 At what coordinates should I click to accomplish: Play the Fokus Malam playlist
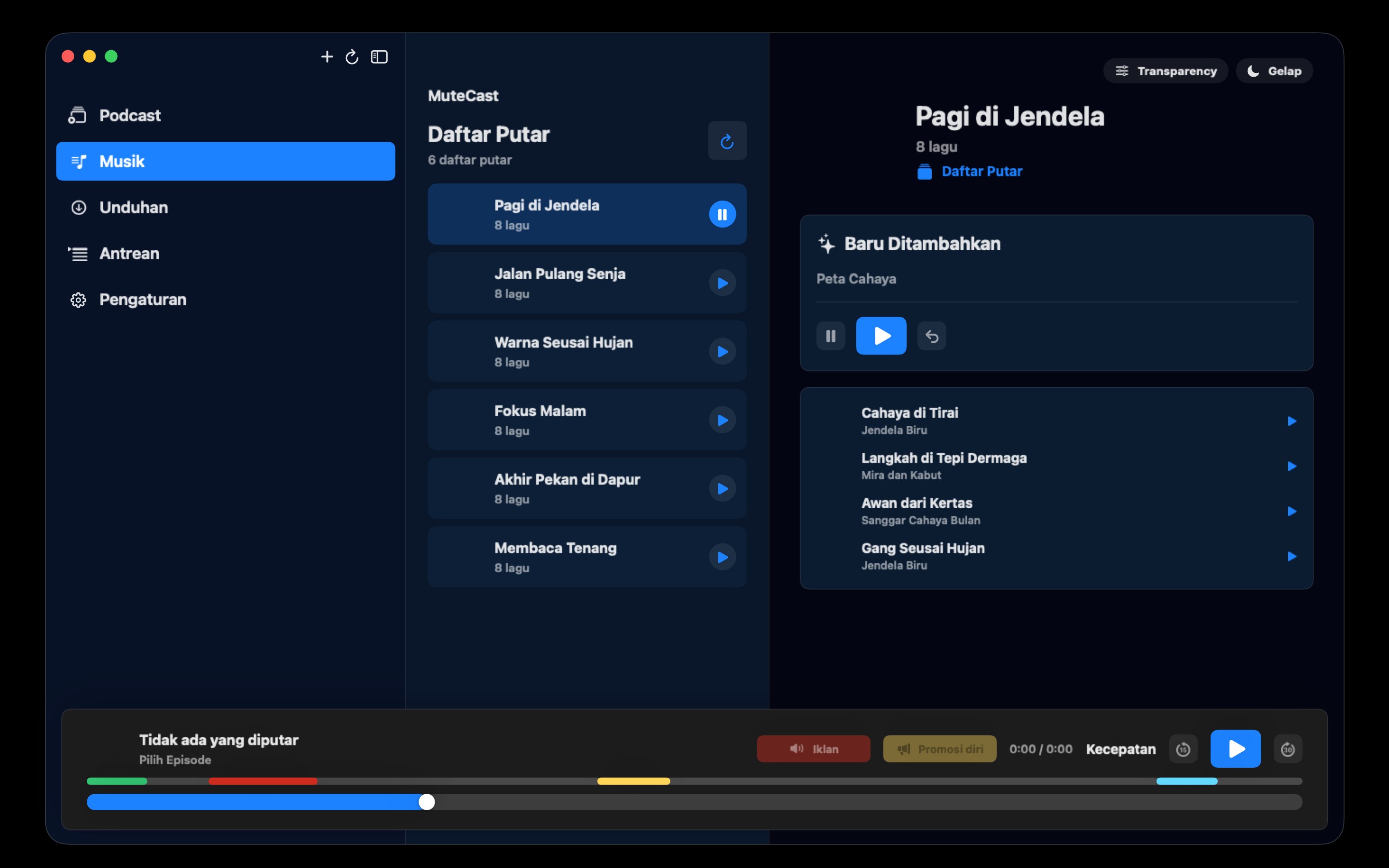click(x=722, y=420)
